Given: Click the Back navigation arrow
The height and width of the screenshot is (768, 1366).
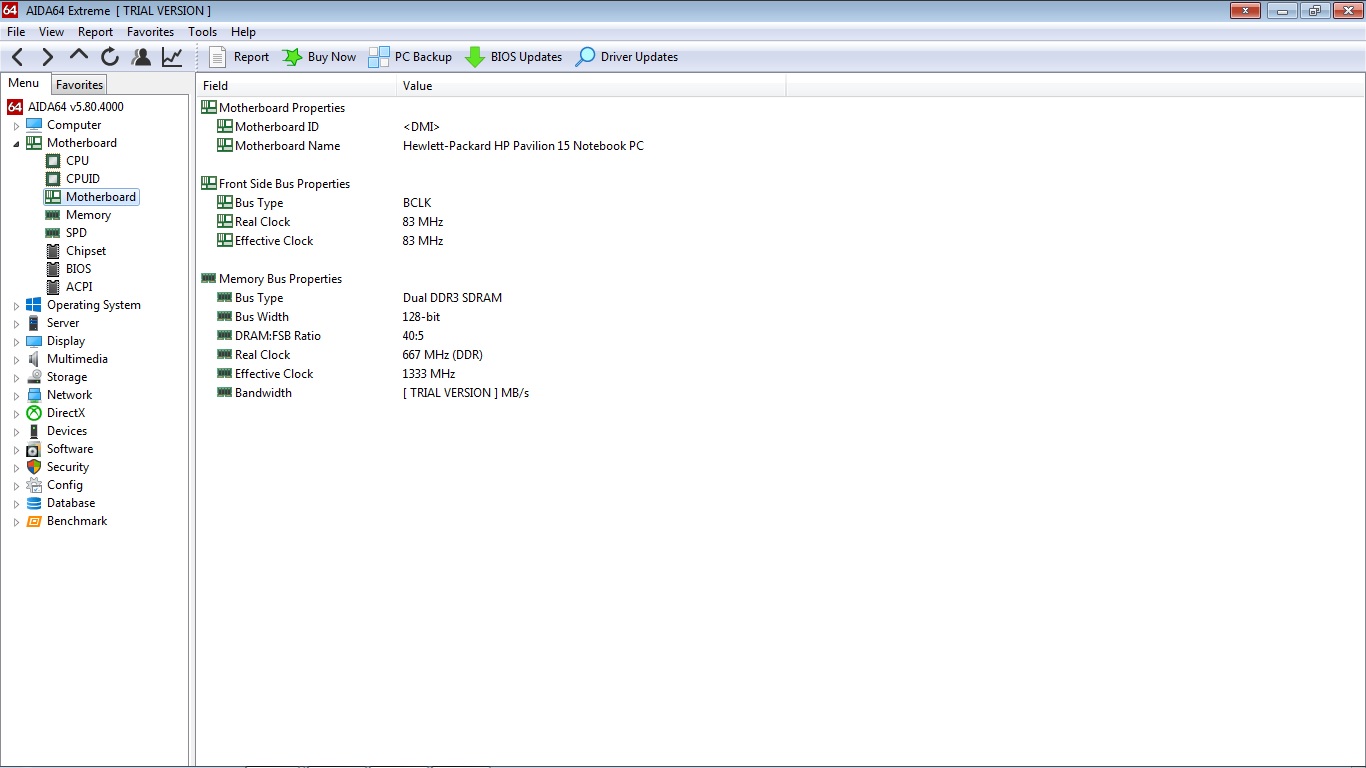Looking at the screenshot, I should click(18, 57).
